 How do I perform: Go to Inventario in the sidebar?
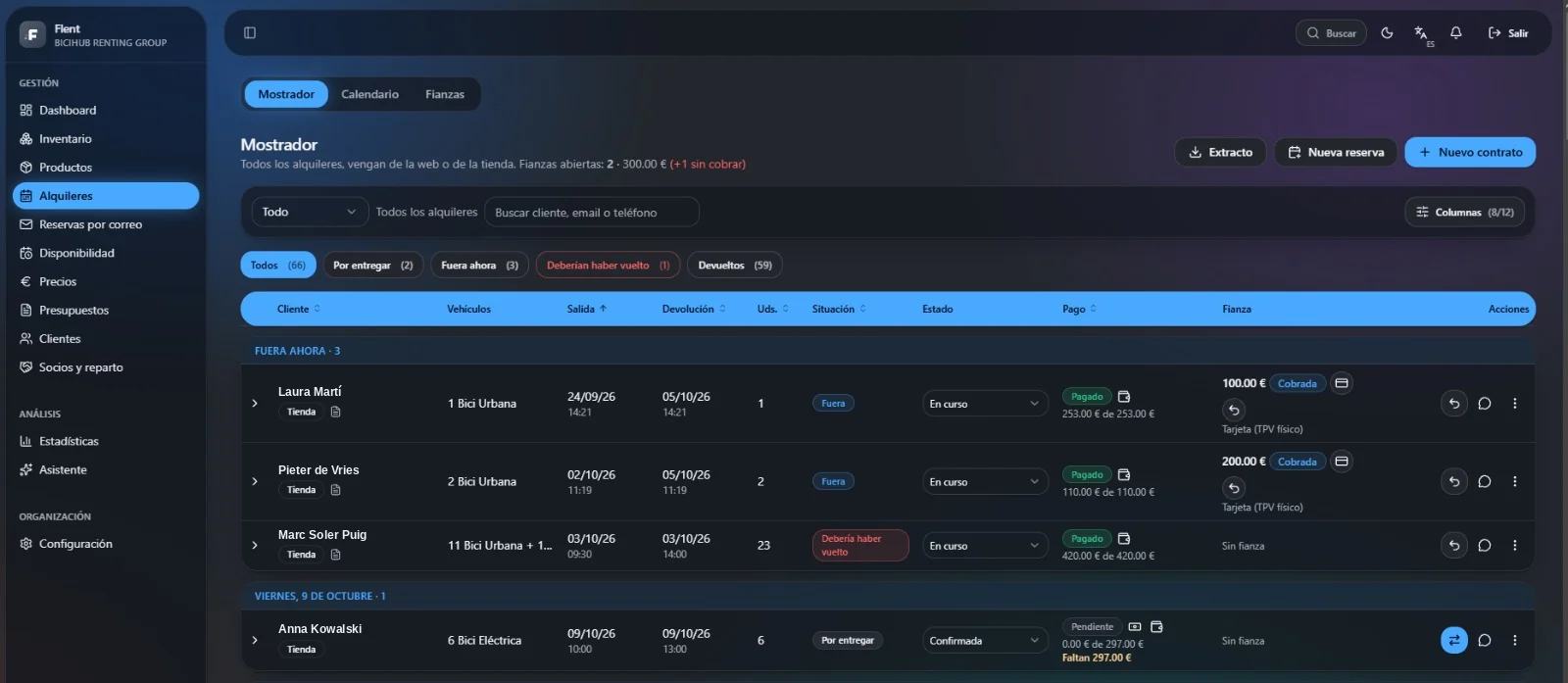pos(106,139)
